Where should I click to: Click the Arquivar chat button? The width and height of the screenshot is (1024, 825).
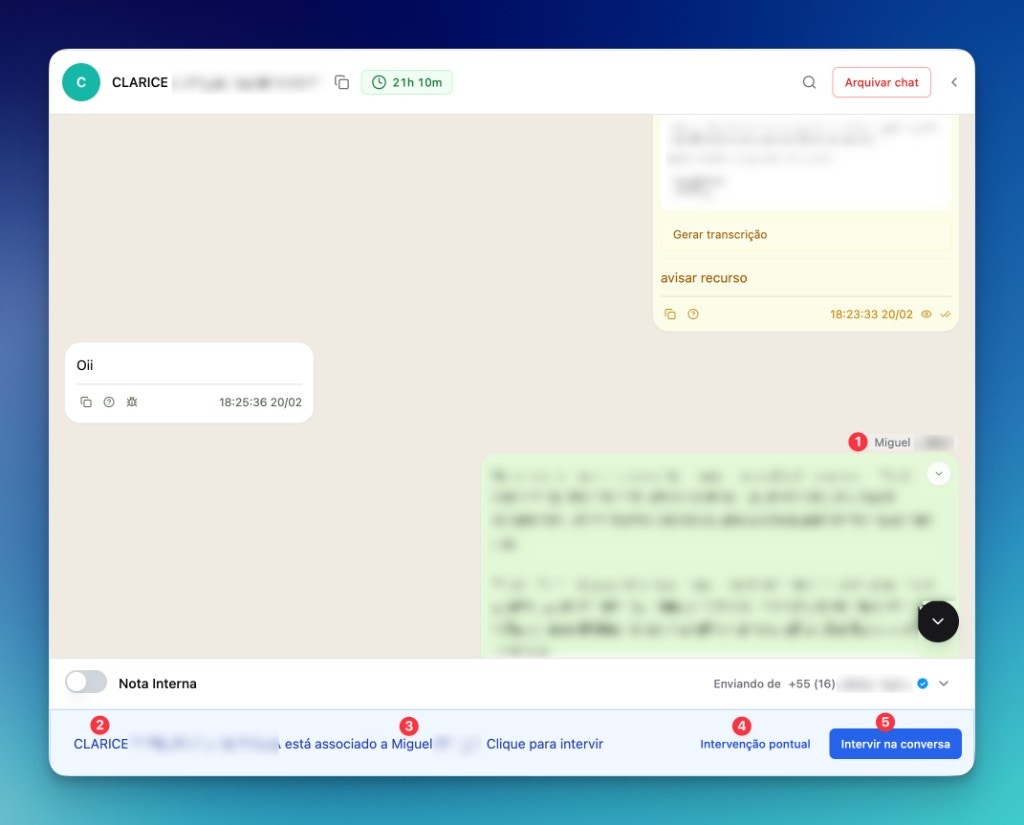881,82
